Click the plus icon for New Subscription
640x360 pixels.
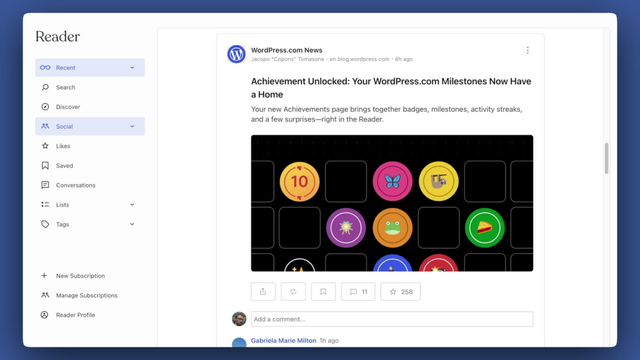(x=44, y=276)
